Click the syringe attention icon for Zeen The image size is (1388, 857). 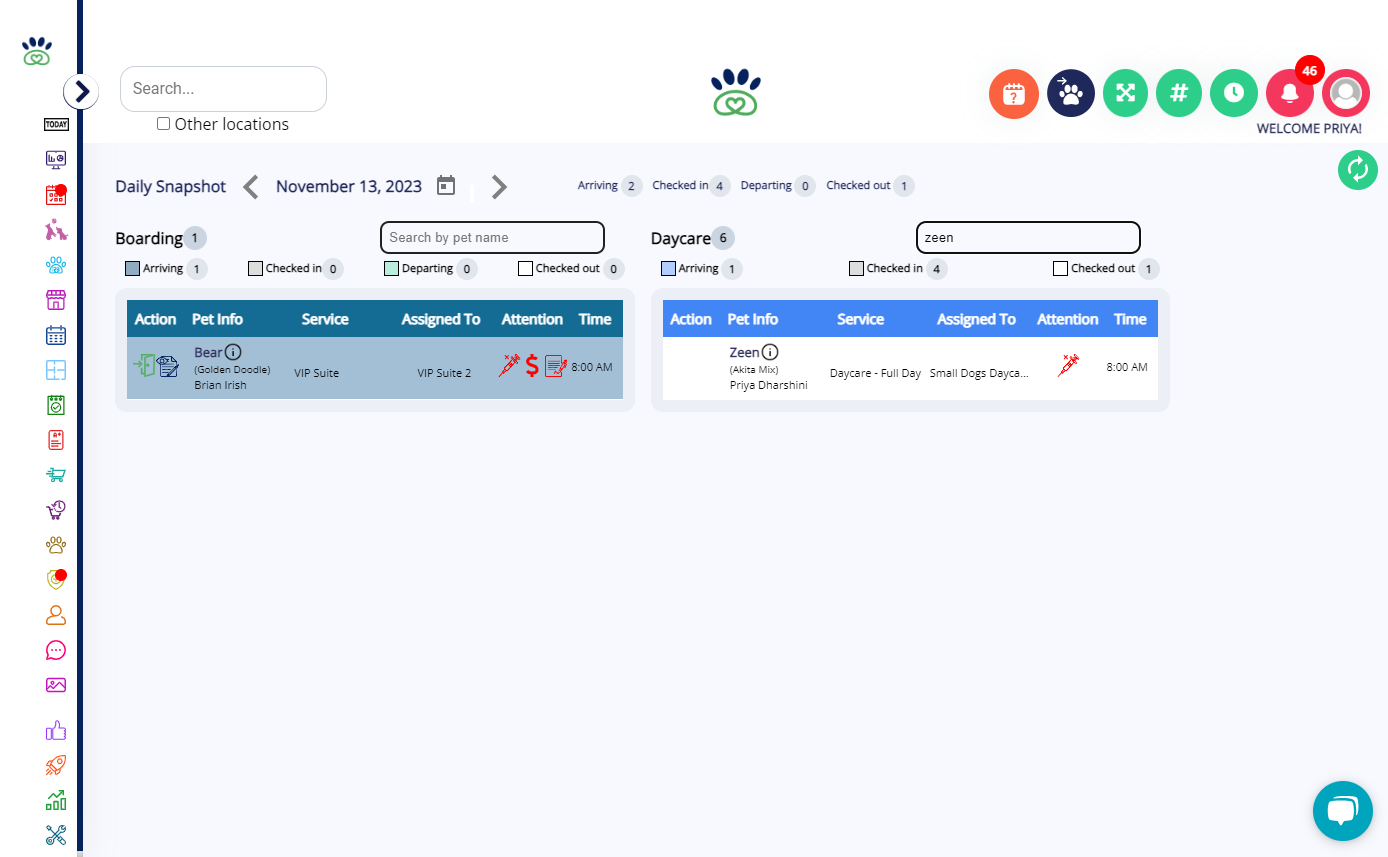(1069, 366)
